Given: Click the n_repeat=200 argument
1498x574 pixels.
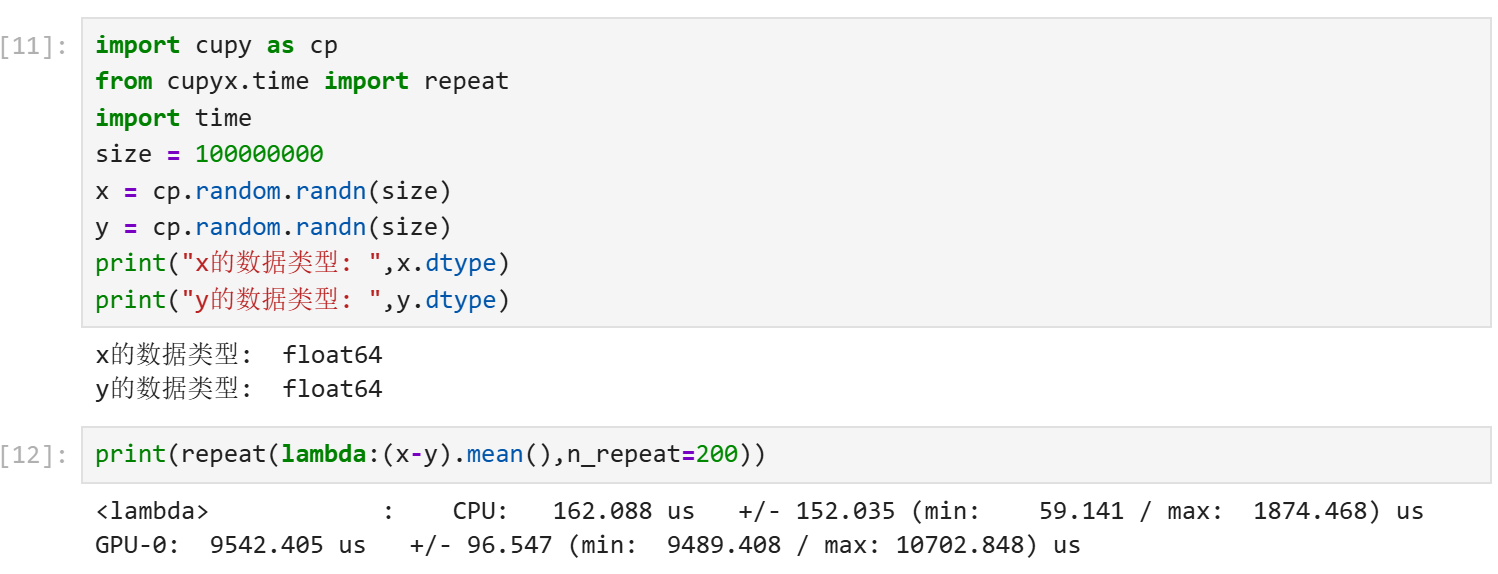Looking at the screenshot, I should (652, 455).
